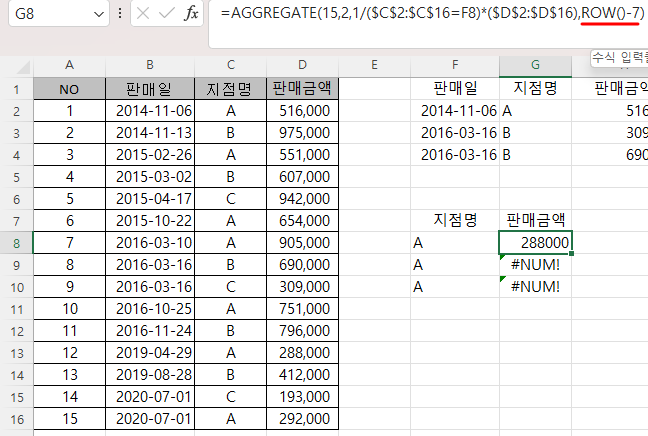
Task: Select column F header
Action: (x=455, y=65)
